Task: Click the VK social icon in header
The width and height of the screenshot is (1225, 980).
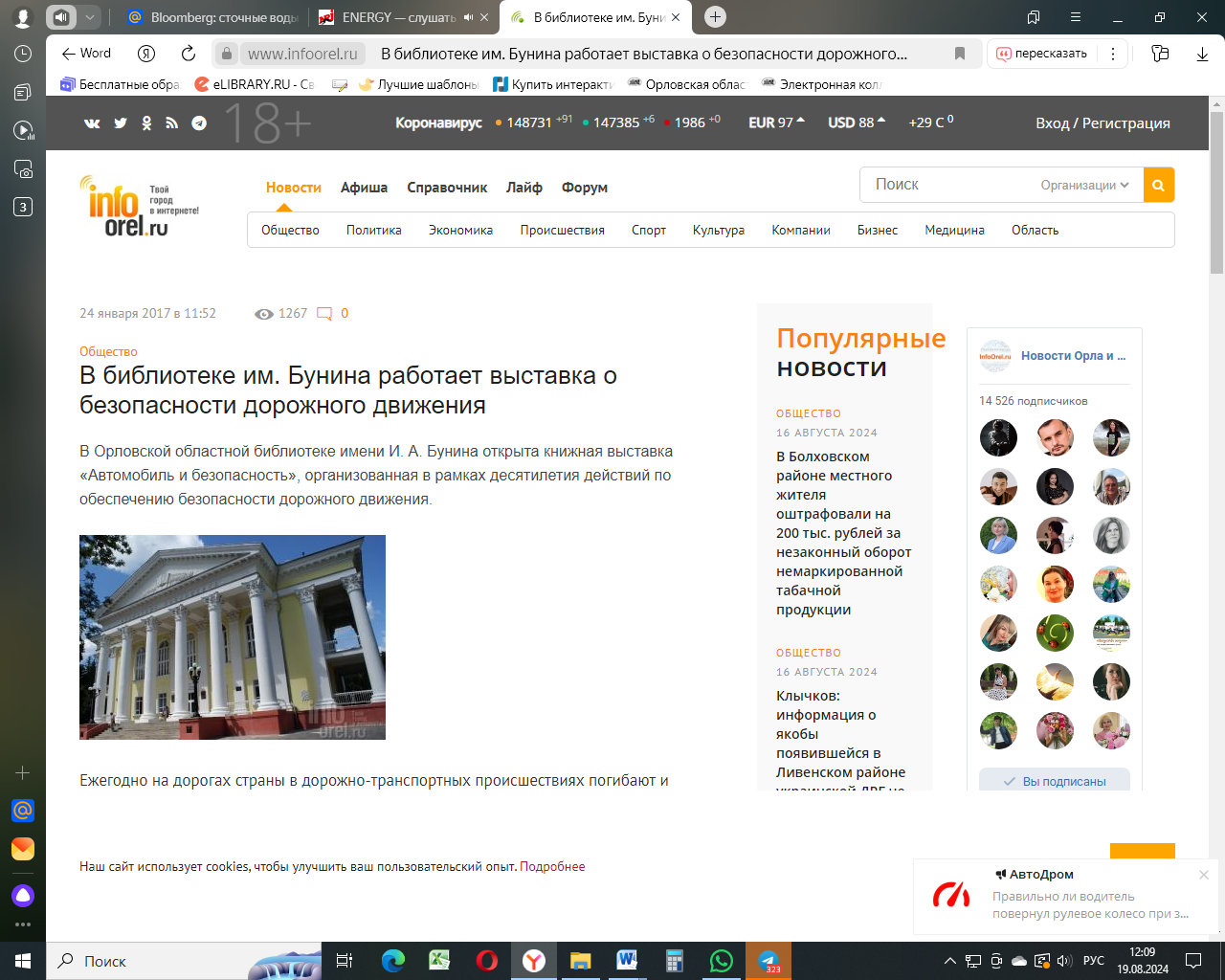Action: (92, 122)
